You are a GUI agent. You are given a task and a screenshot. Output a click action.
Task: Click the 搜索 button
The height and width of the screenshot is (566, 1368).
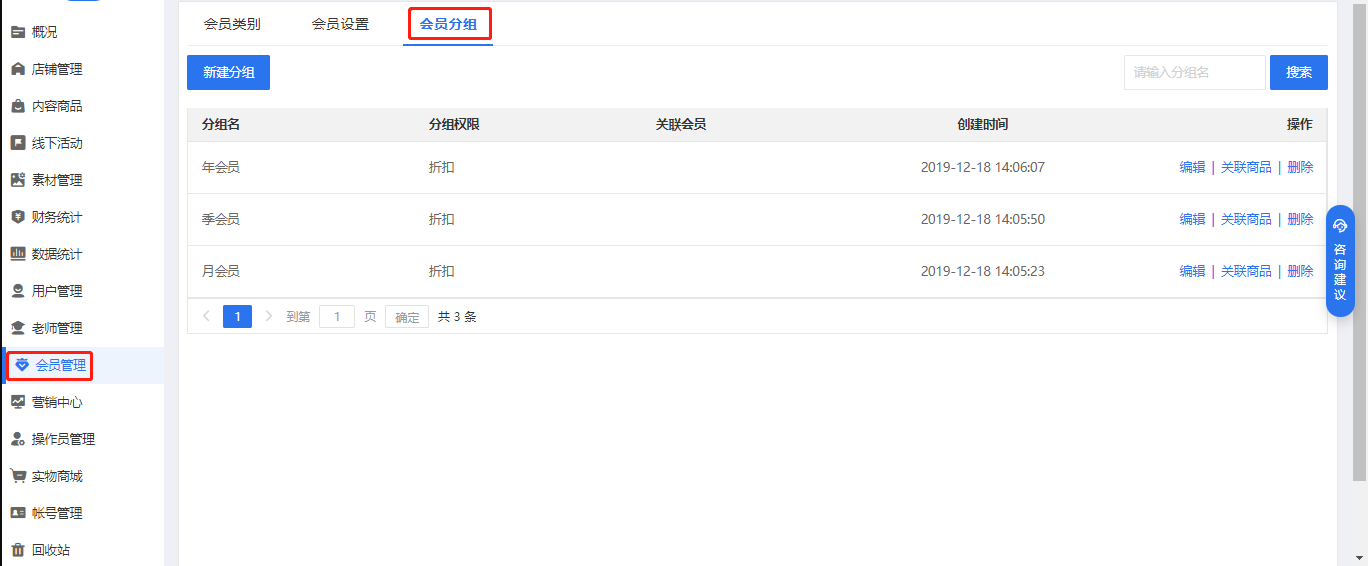click(x=1299, y=72)
